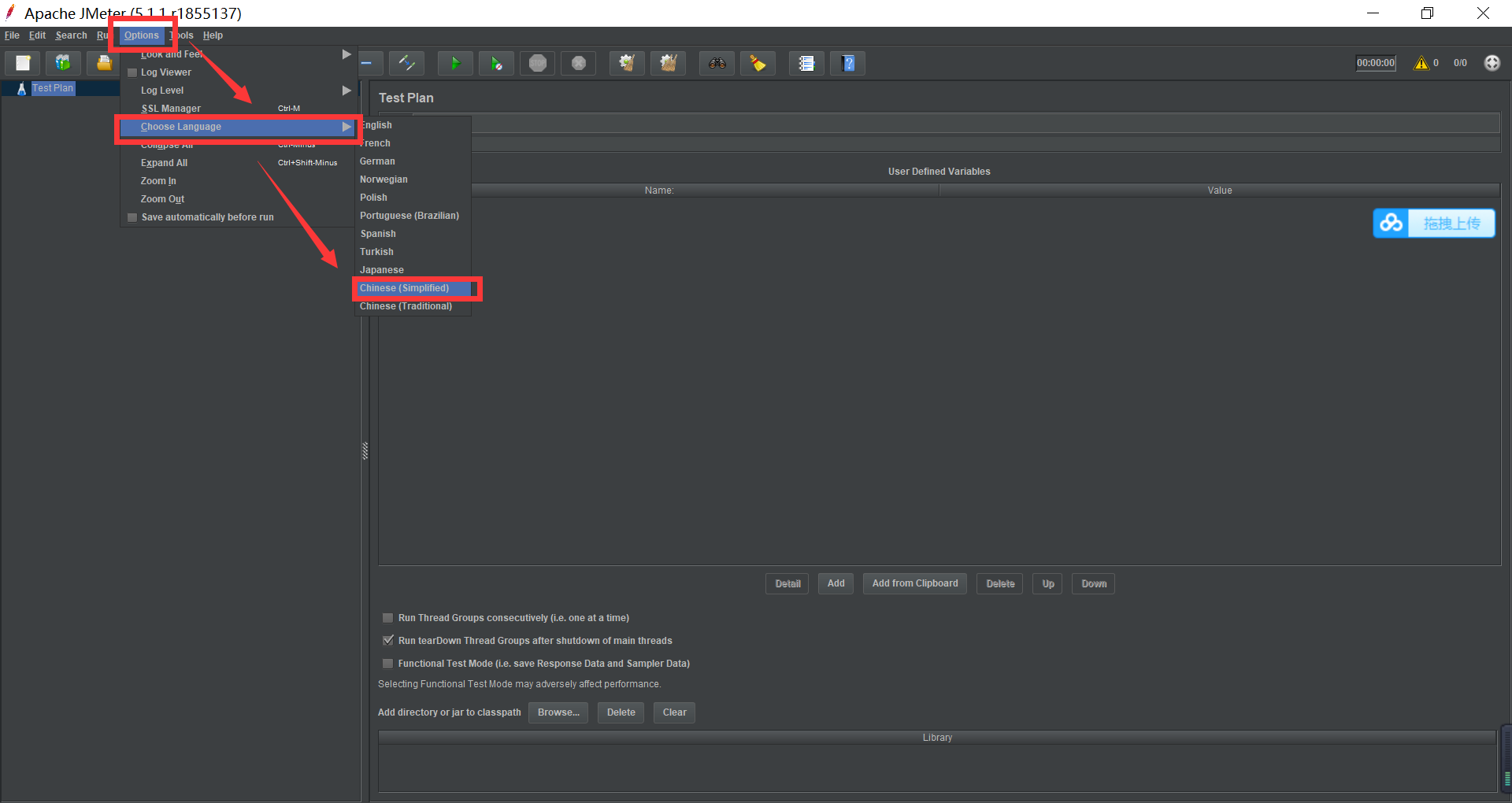Start the test with the green arrow
Screen dimensions: 1512x803
(x=455, y=63)
